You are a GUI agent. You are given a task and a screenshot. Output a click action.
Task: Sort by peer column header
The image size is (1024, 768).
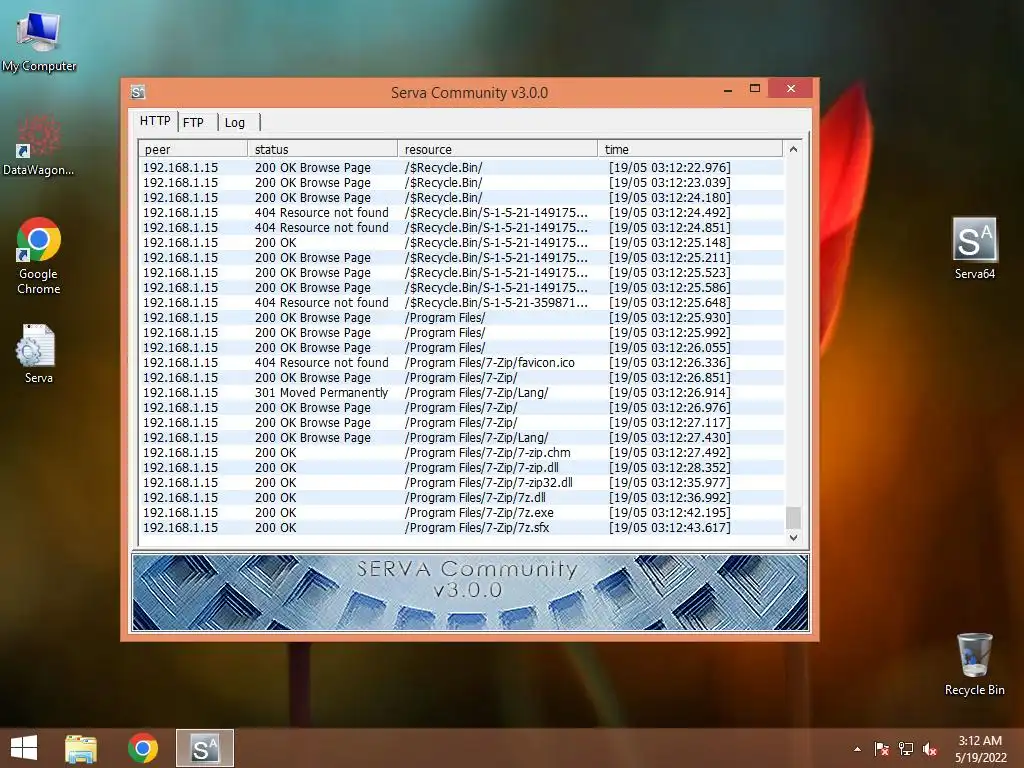pos(193,149)
